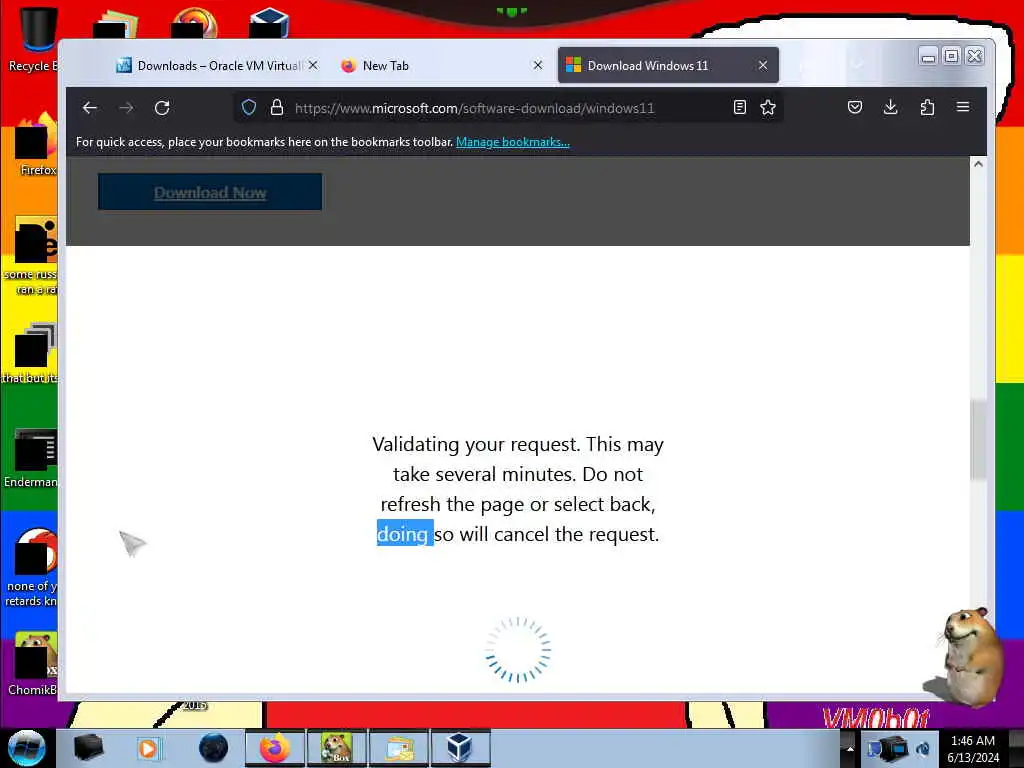Close the New Tab tab
The width and height of the screenshot is (1024, 768).
pyautogui.click(x=537, y=65)
